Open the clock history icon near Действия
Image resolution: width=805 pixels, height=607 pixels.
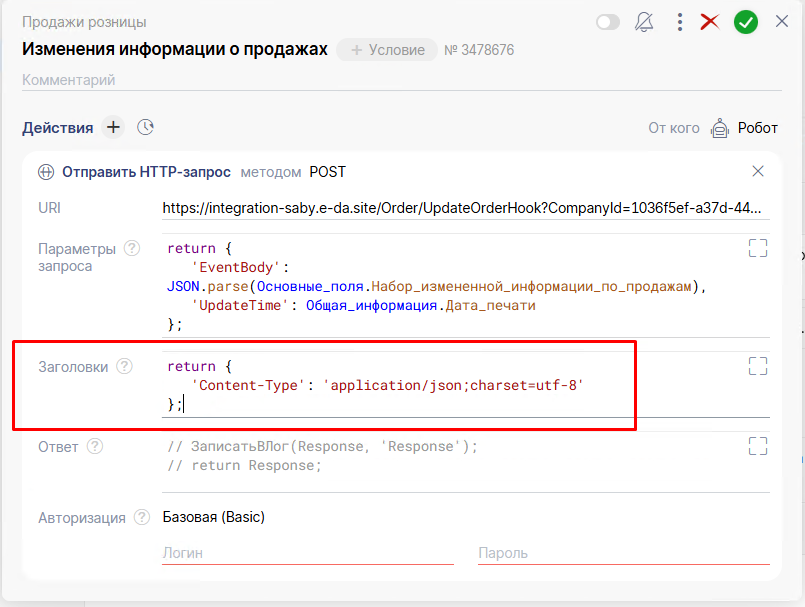pos(146,127)
